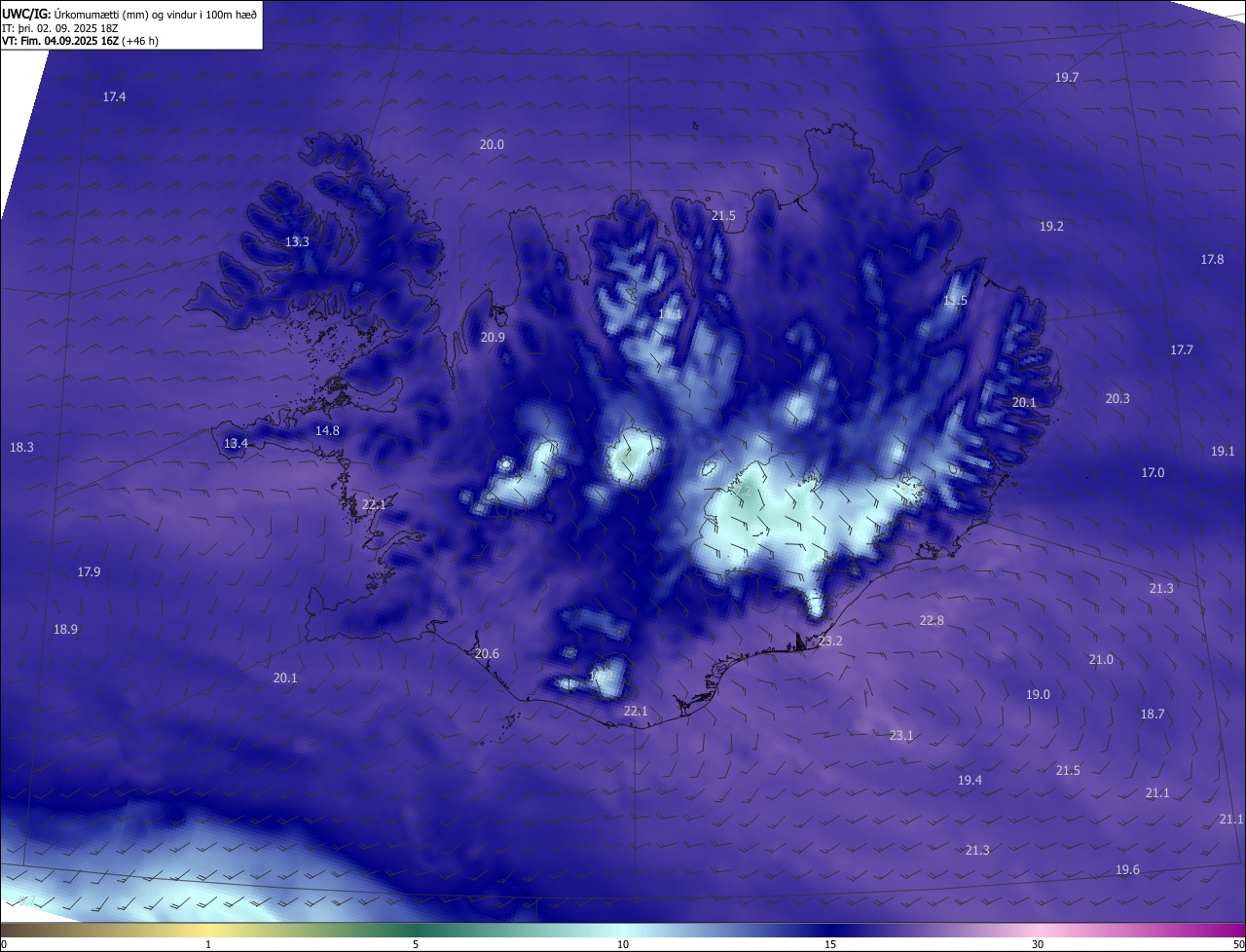
Task: Select the 20.9 value label
Action: [x=493, y=338]
